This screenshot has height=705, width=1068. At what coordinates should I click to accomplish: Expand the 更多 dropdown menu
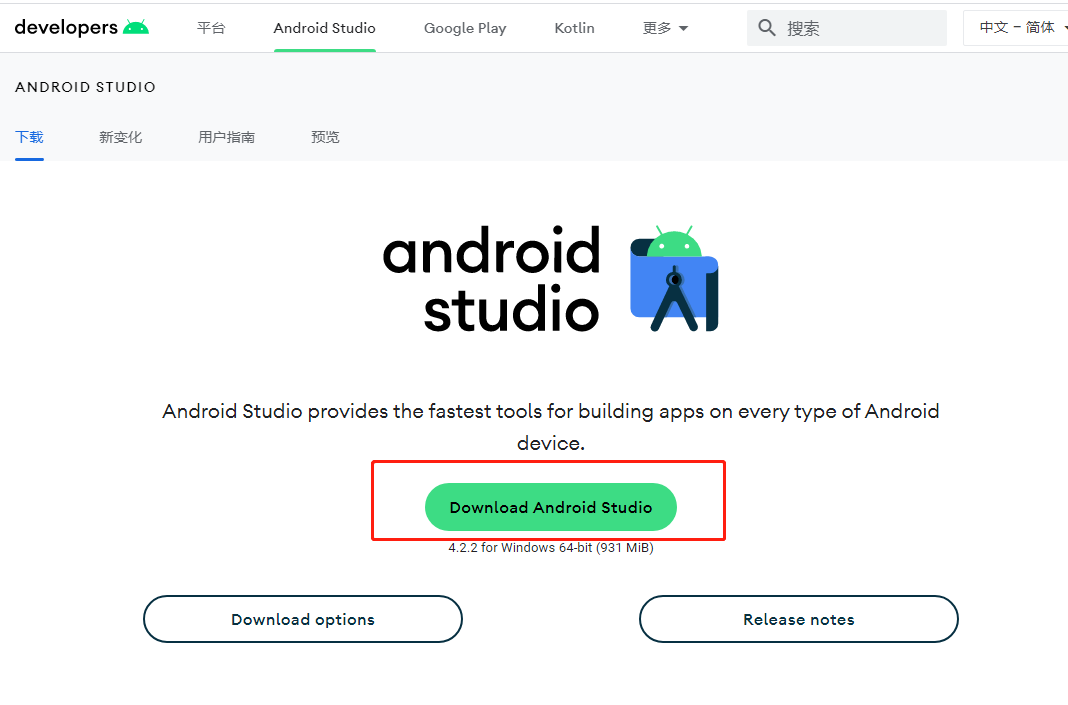pyautogui.click(x=665, y=28)
